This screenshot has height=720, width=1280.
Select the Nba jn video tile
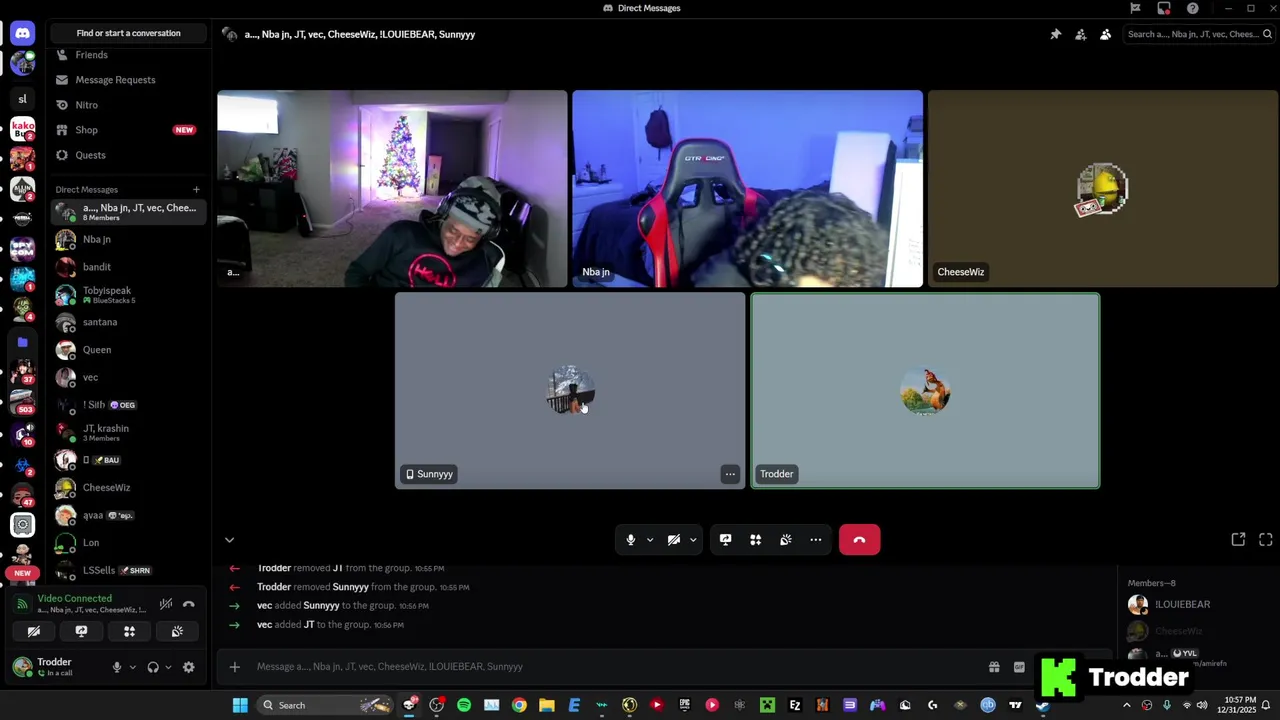747,189
